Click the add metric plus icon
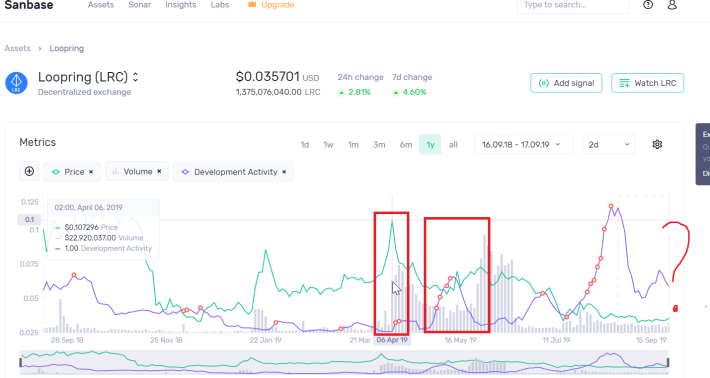710x378 pixels. pyautogui.click(x=29, y=172)
